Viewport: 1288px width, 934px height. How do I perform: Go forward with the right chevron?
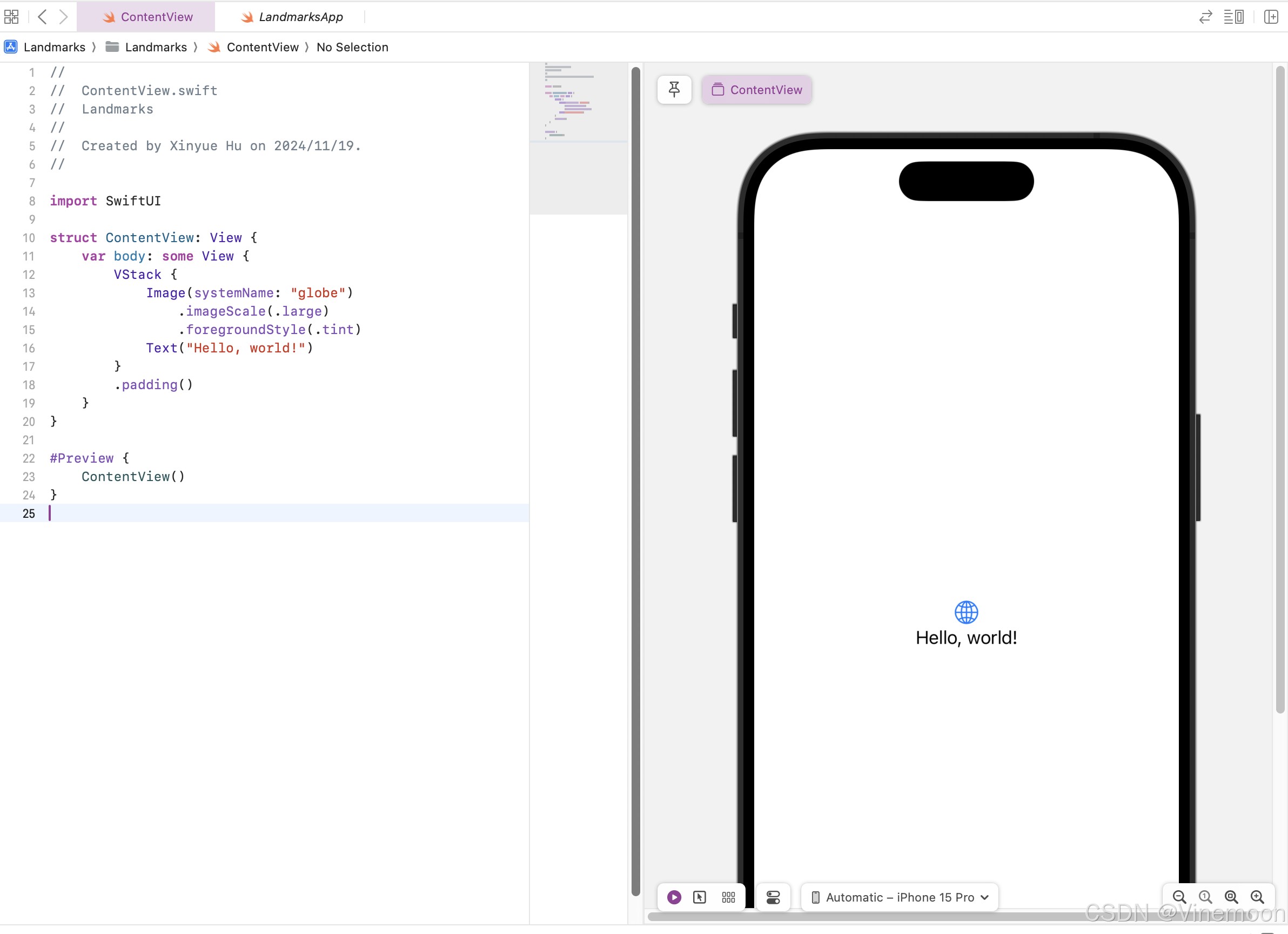pos(64,17)
